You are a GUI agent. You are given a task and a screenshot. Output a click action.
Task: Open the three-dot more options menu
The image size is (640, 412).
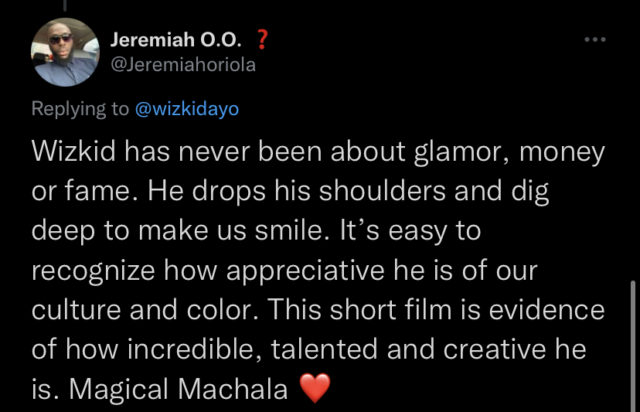coord(595,40)
